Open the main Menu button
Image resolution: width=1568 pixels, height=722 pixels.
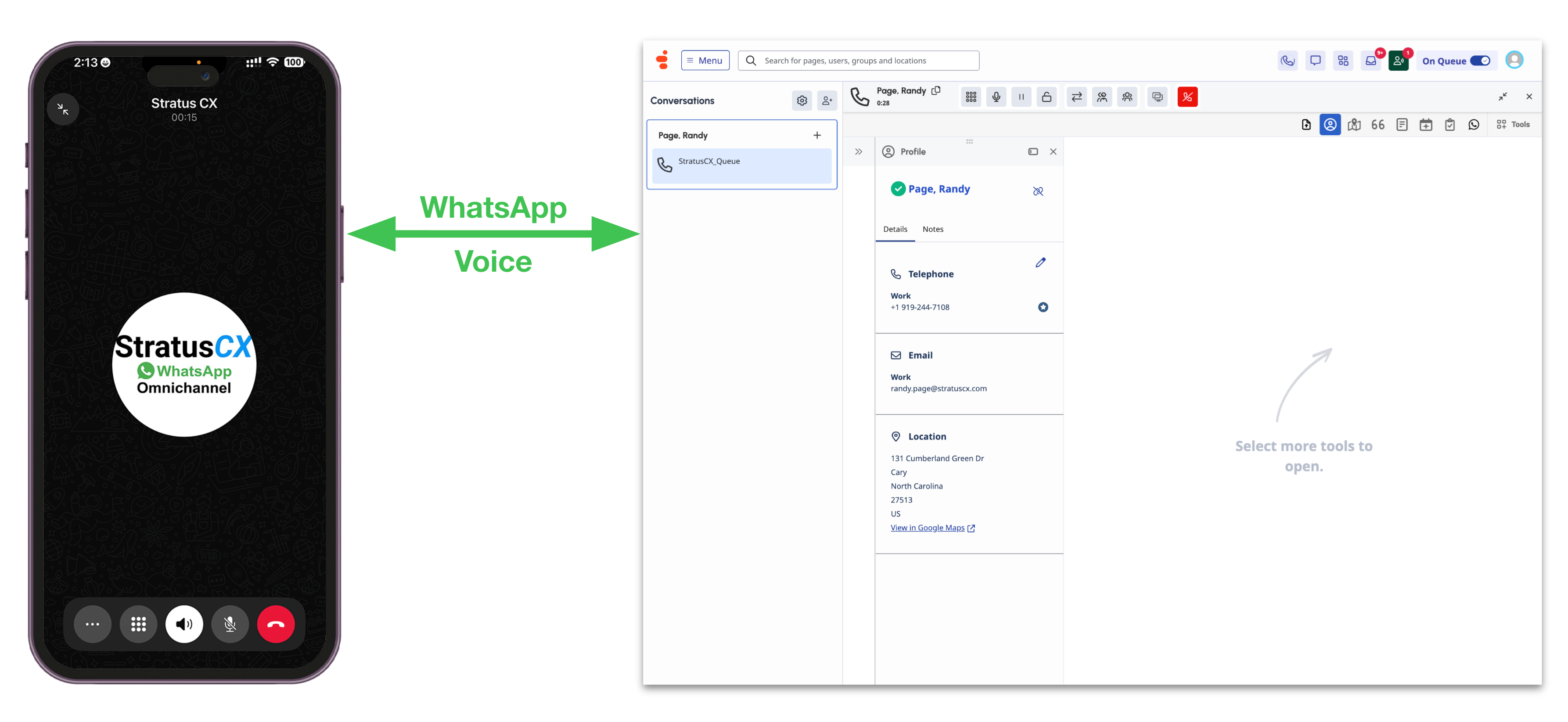[705, 60]
